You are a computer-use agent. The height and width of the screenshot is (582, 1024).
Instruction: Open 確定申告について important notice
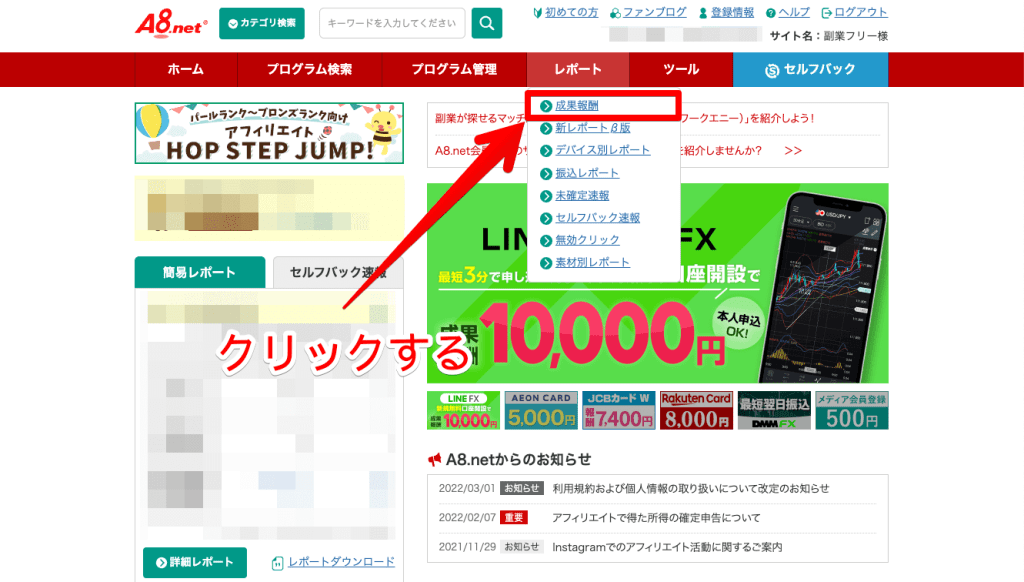[x=656, y=518]
